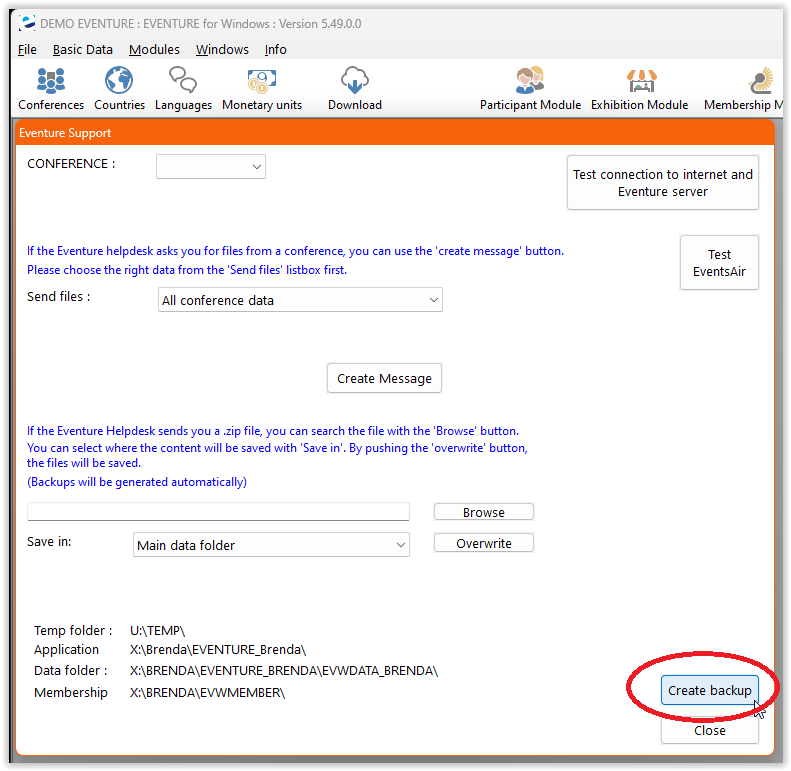Screen dimensions: 791x771
Task: Open the Send files listbox
Action: tap(301, 300)
